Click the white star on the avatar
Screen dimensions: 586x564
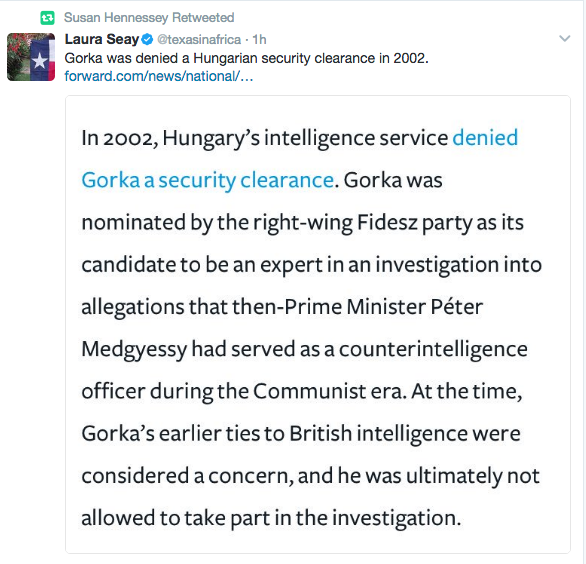click(x=39, y=60)
